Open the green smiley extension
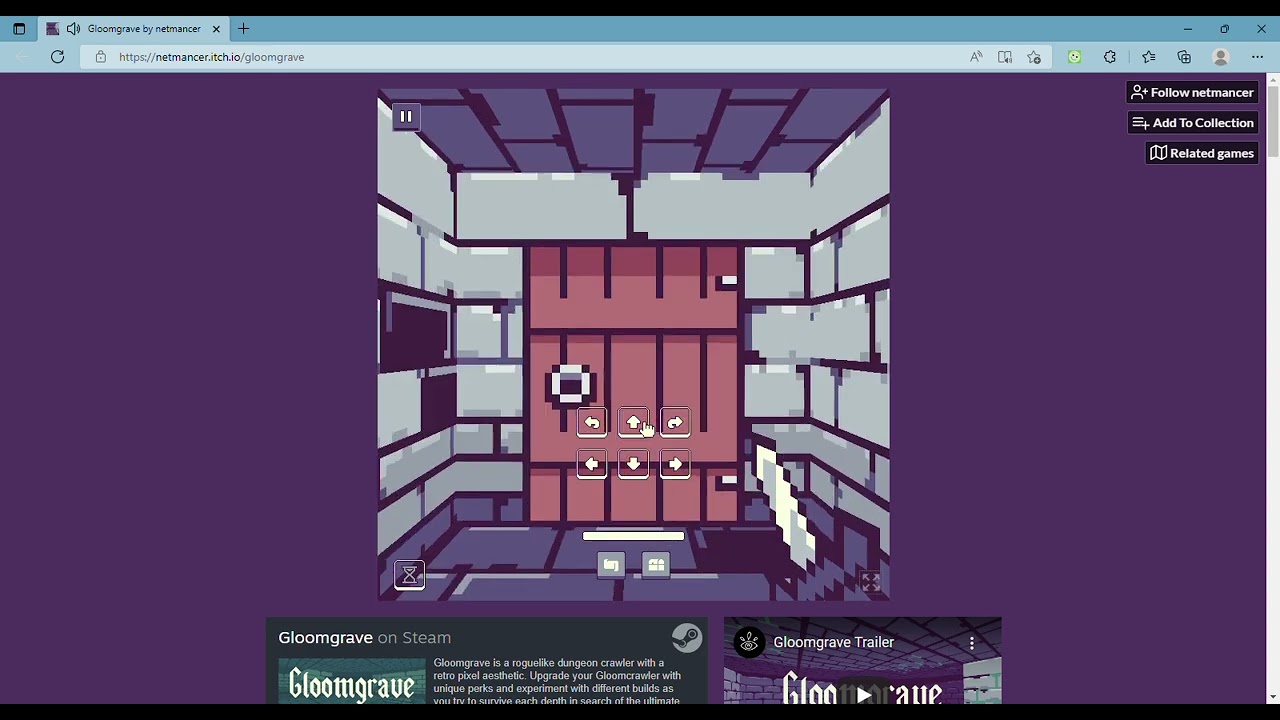Viewport: 1280px width, 720px height. 1075,57
